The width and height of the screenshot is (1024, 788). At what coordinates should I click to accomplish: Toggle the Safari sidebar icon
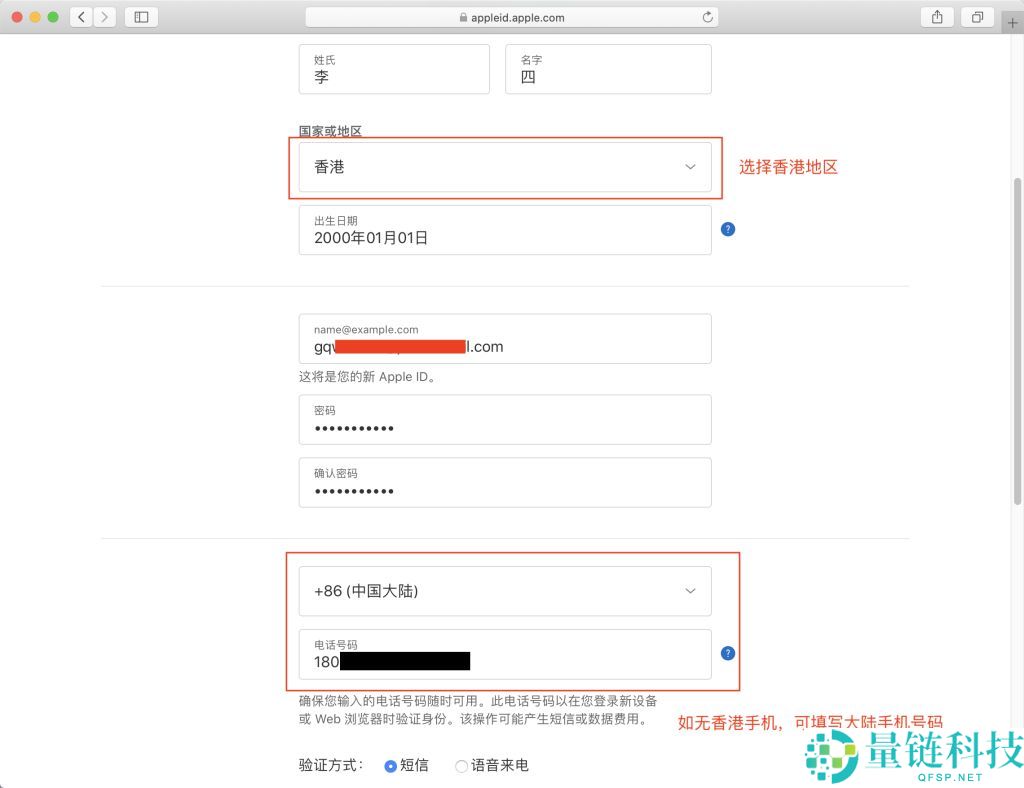[x=138, y=16]
